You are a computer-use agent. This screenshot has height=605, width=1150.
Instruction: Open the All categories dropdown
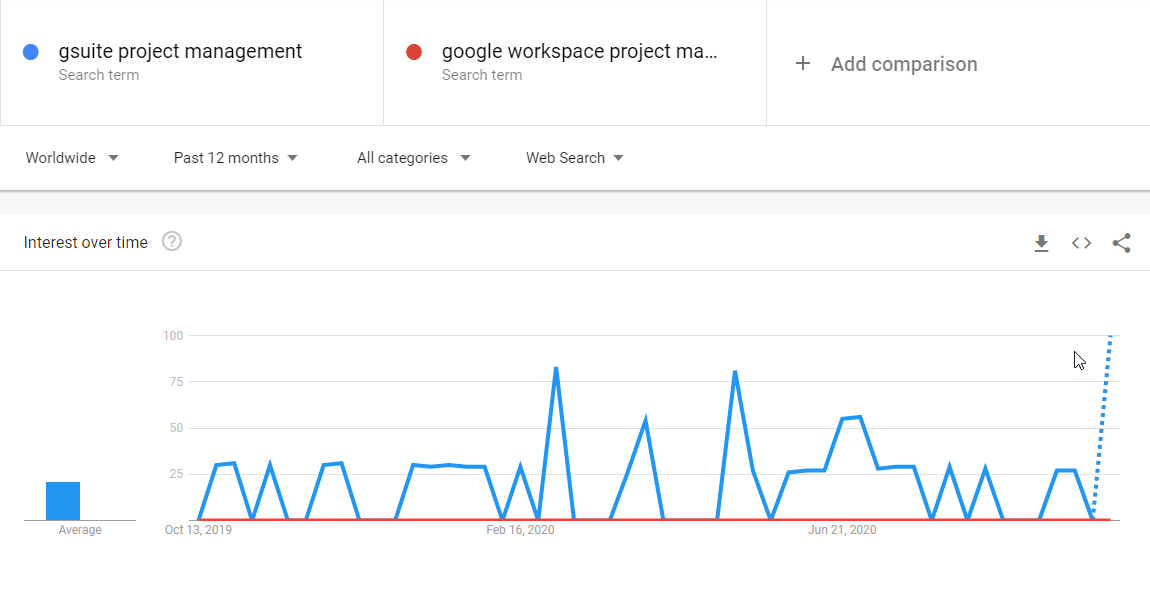point(413,158)
